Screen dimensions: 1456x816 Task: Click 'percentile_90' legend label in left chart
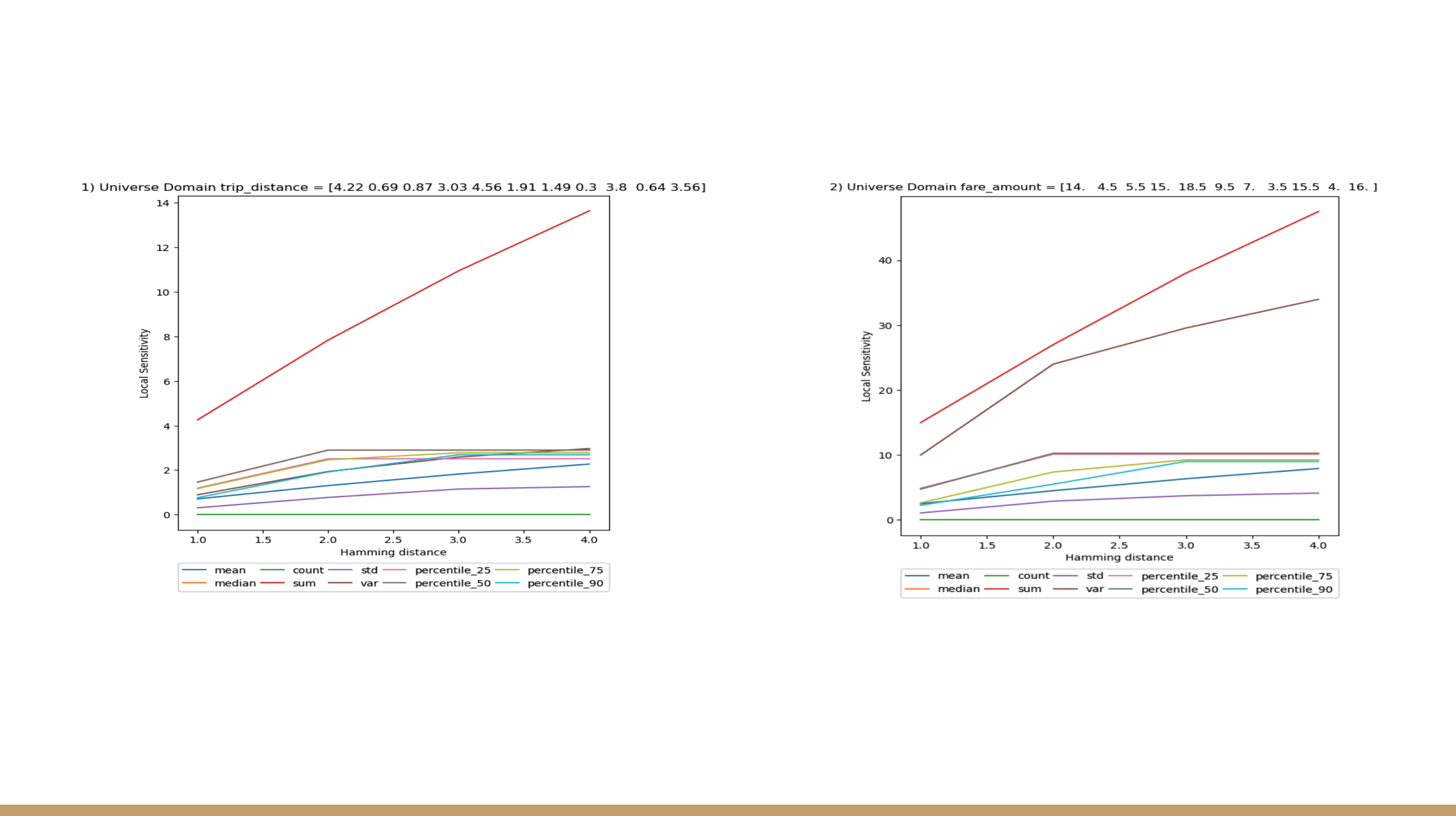tap(565, 583)
